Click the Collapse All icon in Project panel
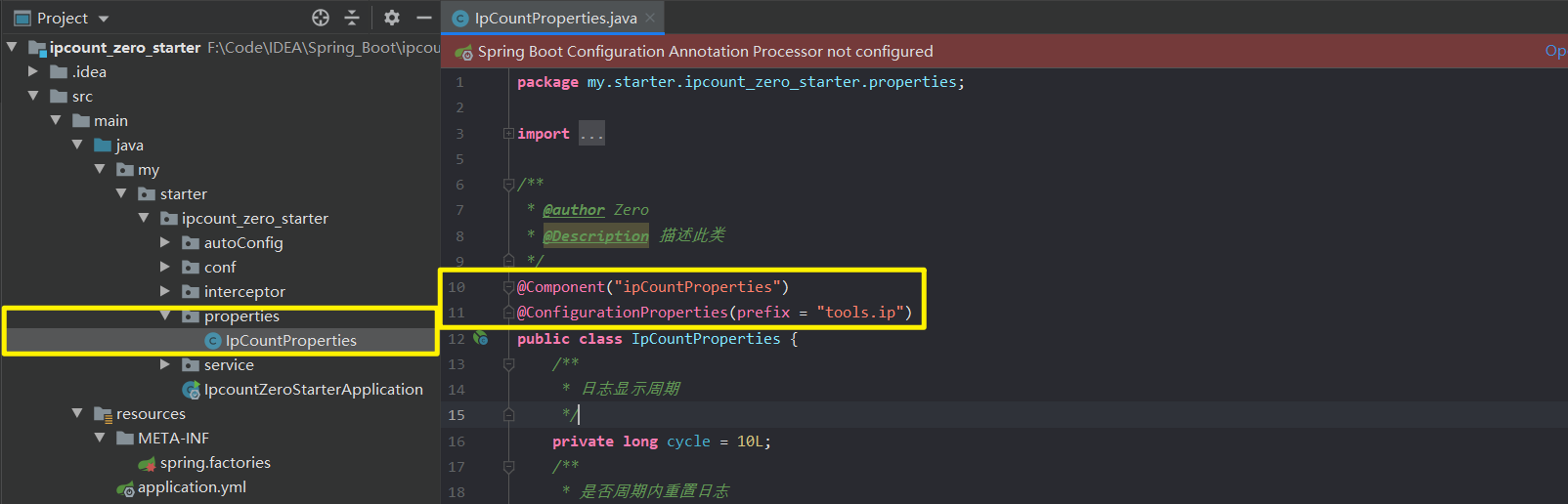 coord(352,18)
